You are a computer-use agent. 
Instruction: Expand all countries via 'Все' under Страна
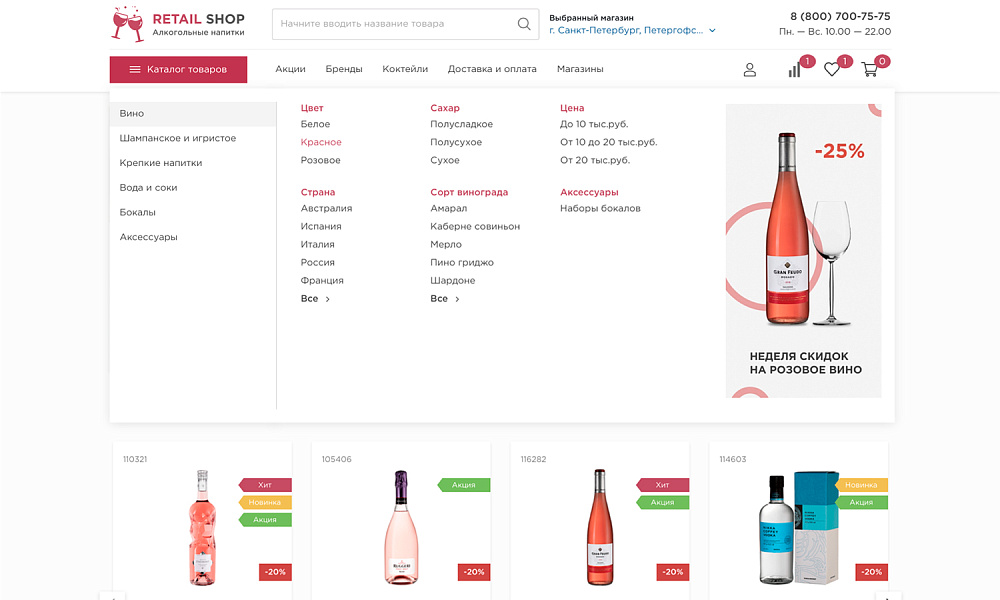click(315, 299)
